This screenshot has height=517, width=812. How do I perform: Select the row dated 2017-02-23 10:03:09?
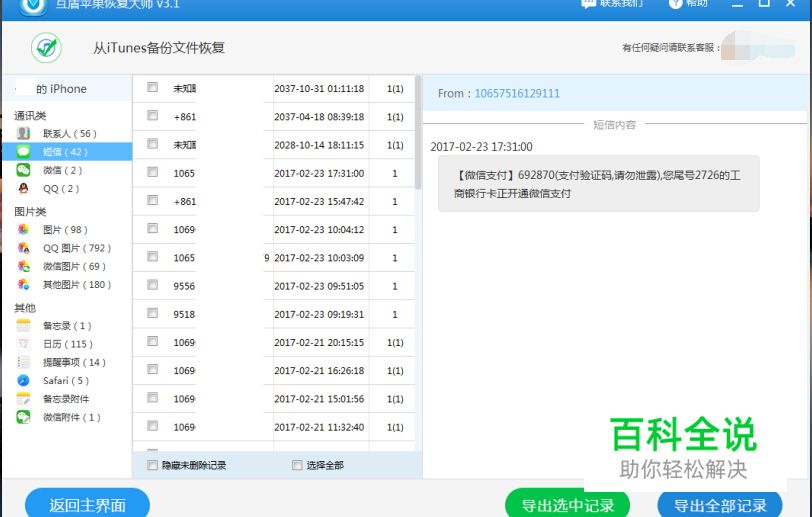274,257
